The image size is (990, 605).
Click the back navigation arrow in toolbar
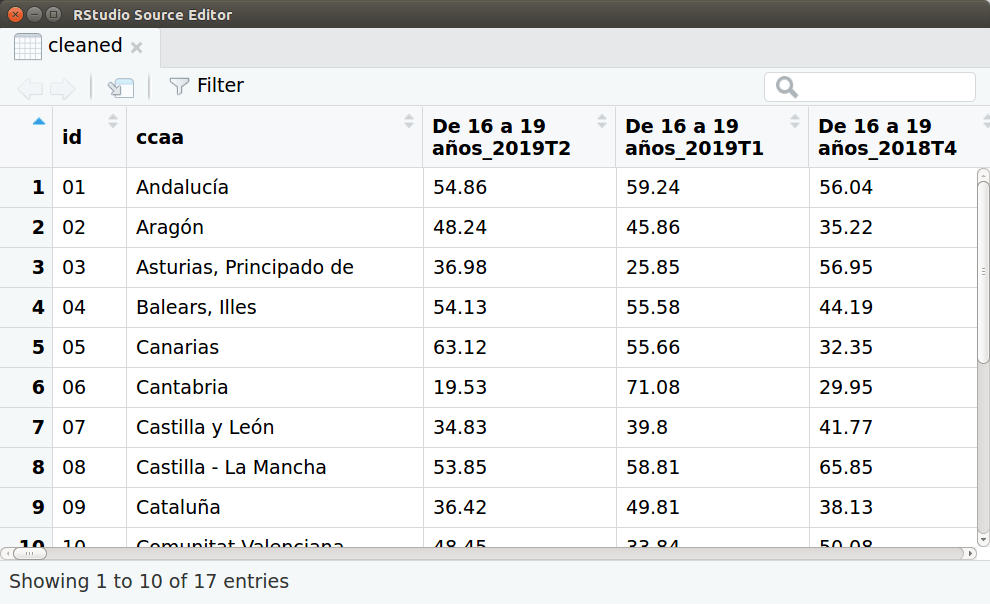click(x=29, y=88)
